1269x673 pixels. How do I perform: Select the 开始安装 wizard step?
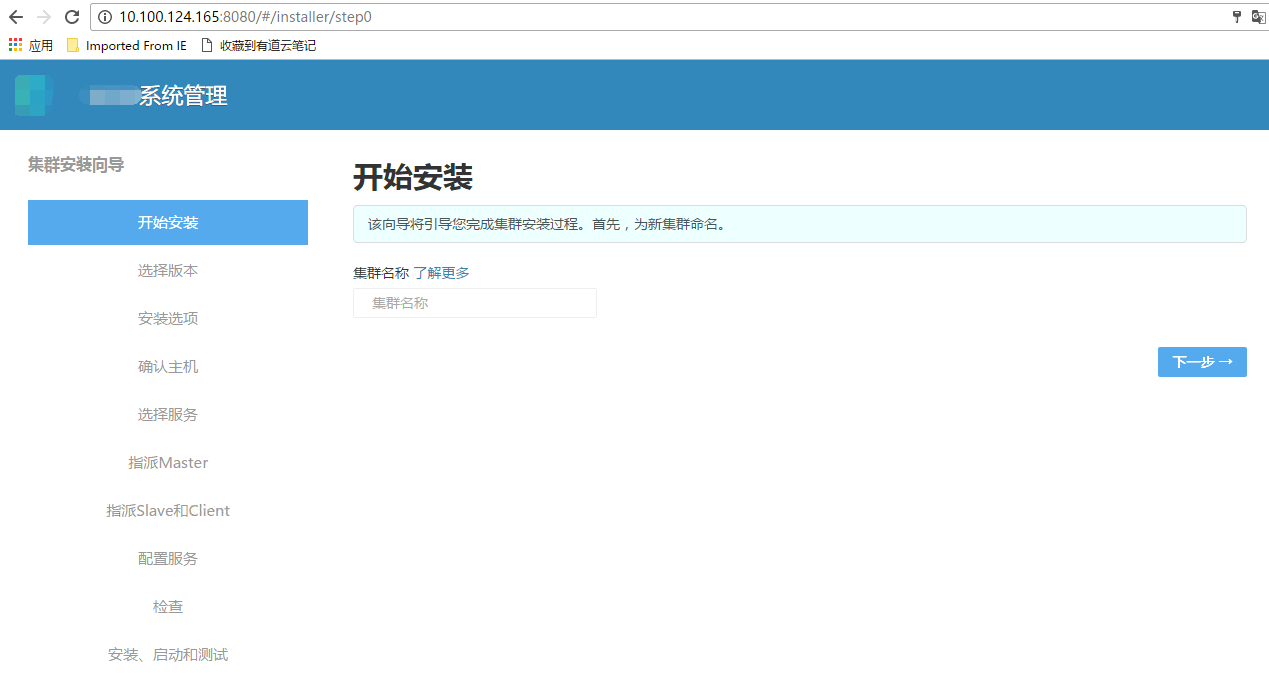168,222
